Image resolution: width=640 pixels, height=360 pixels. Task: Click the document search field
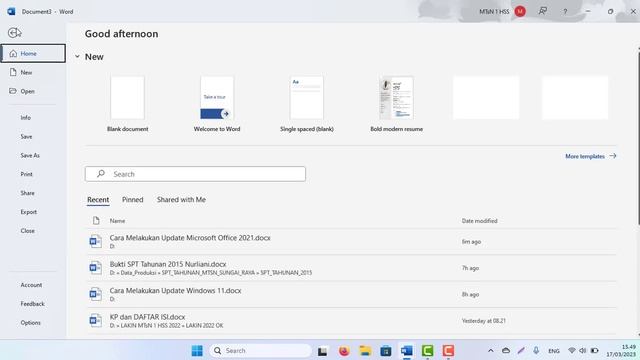(195, 174)
